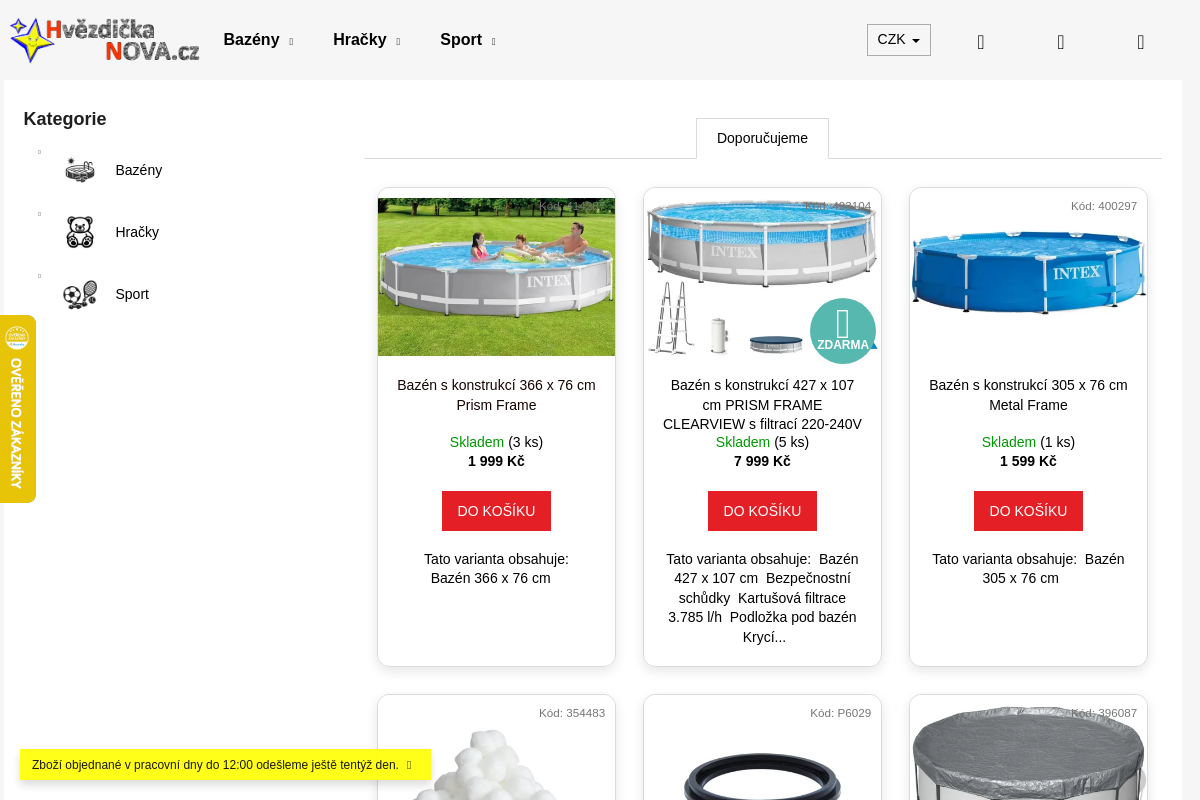Close the same-day shipping notification bar
The height and width of the screenshot is (800, 1200).
pos(409,765)
